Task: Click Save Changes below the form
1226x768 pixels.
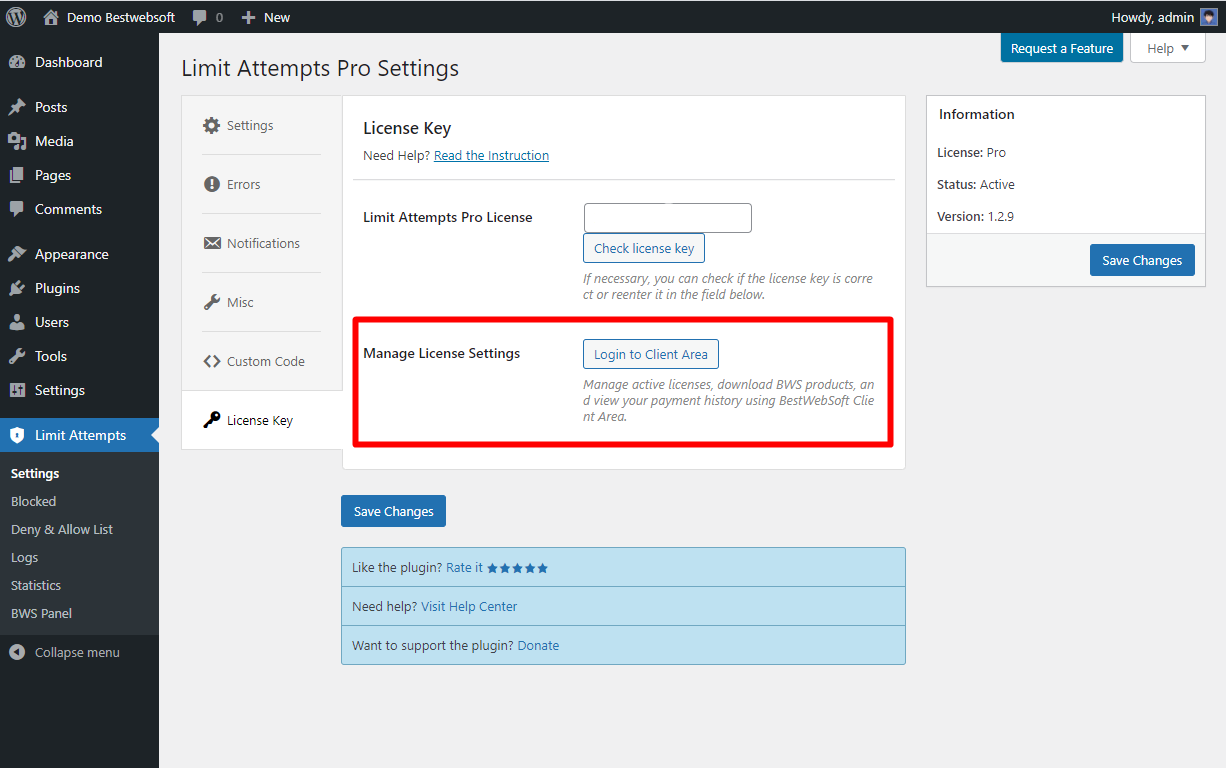Action: tap(393, 511)
